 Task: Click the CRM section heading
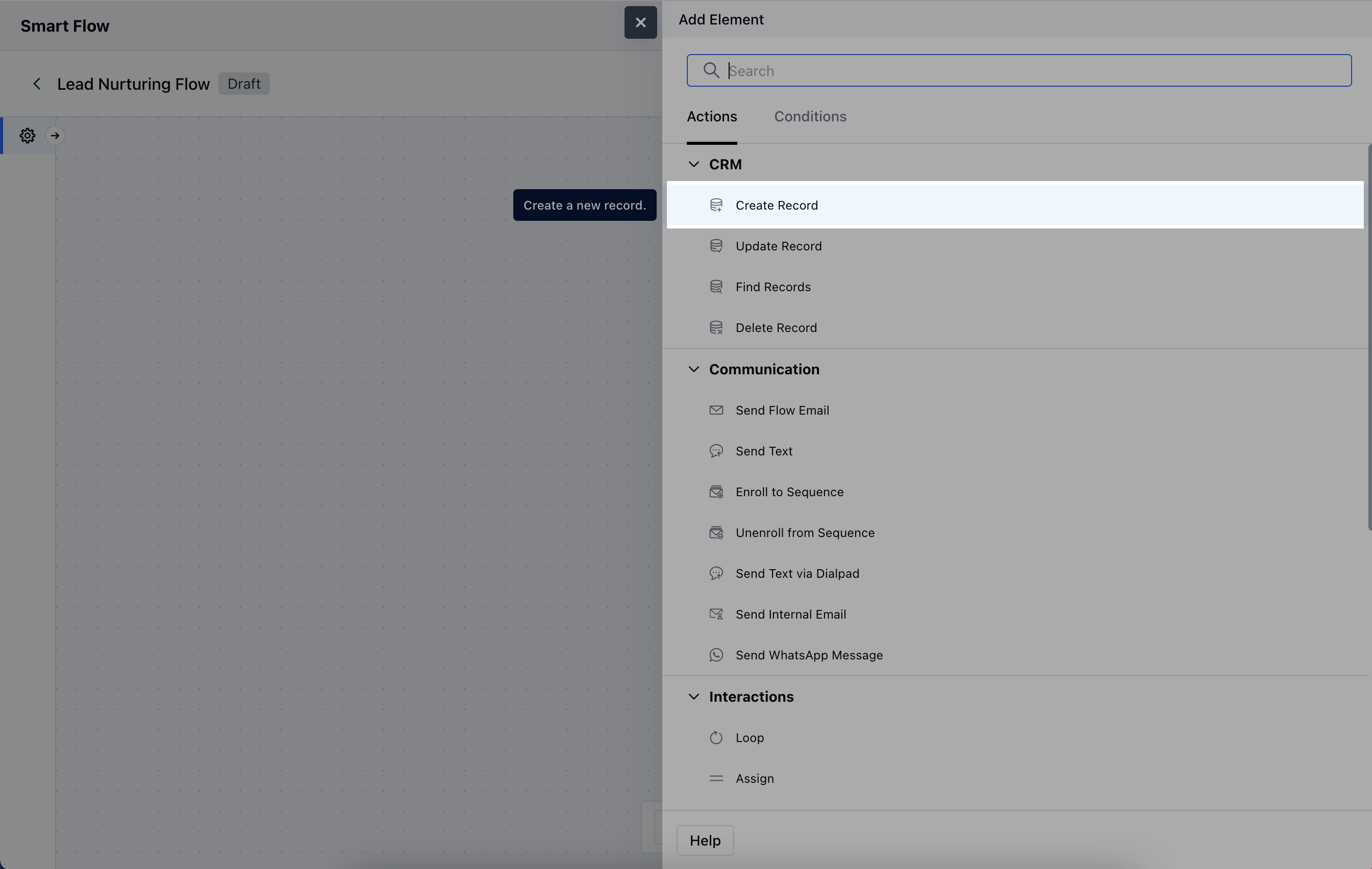click(x=726, y=164)
